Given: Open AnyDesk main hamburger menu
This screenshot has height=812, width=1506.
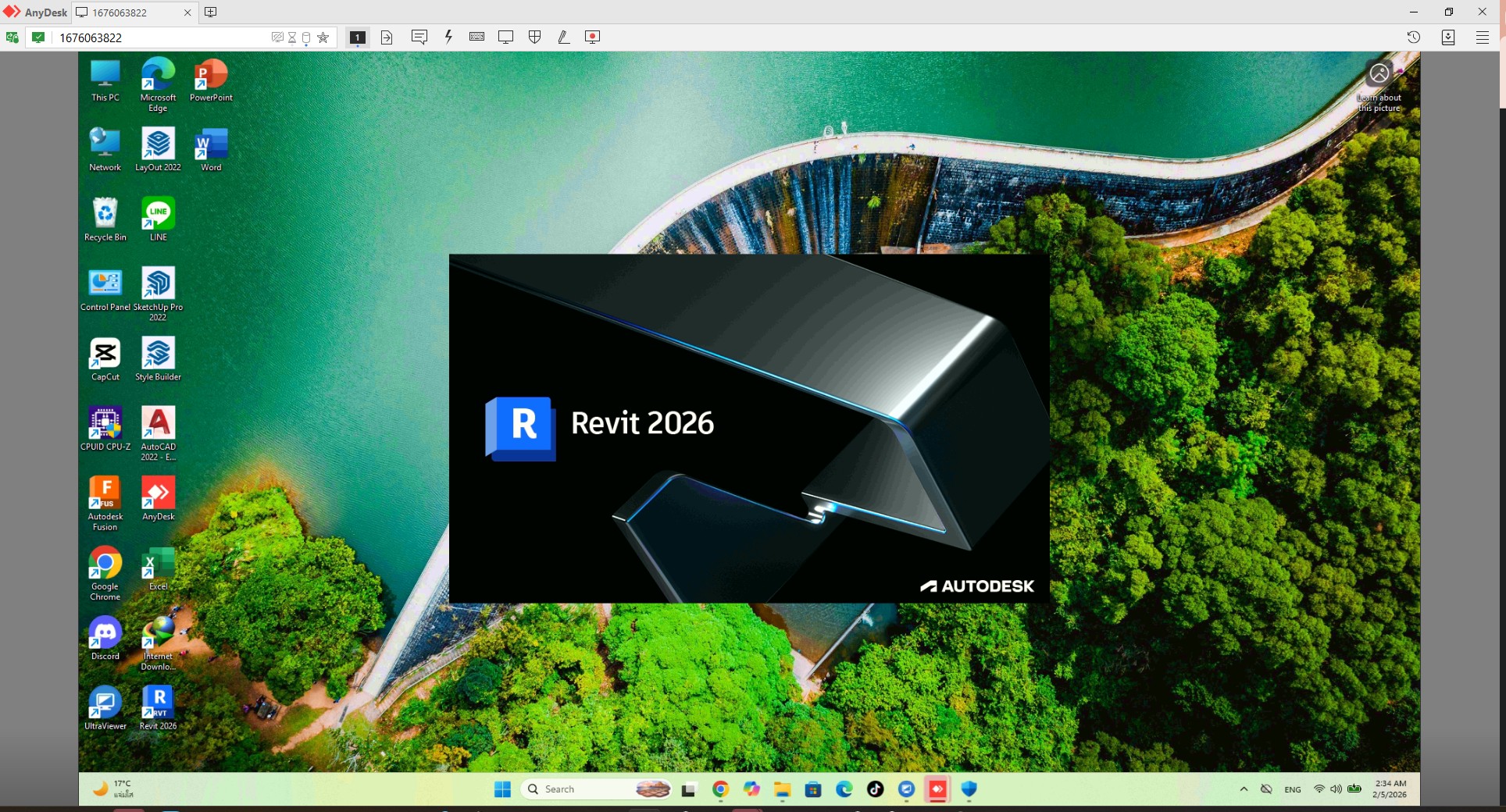Looking at the screenshot, I should [x=1483, y=37].
